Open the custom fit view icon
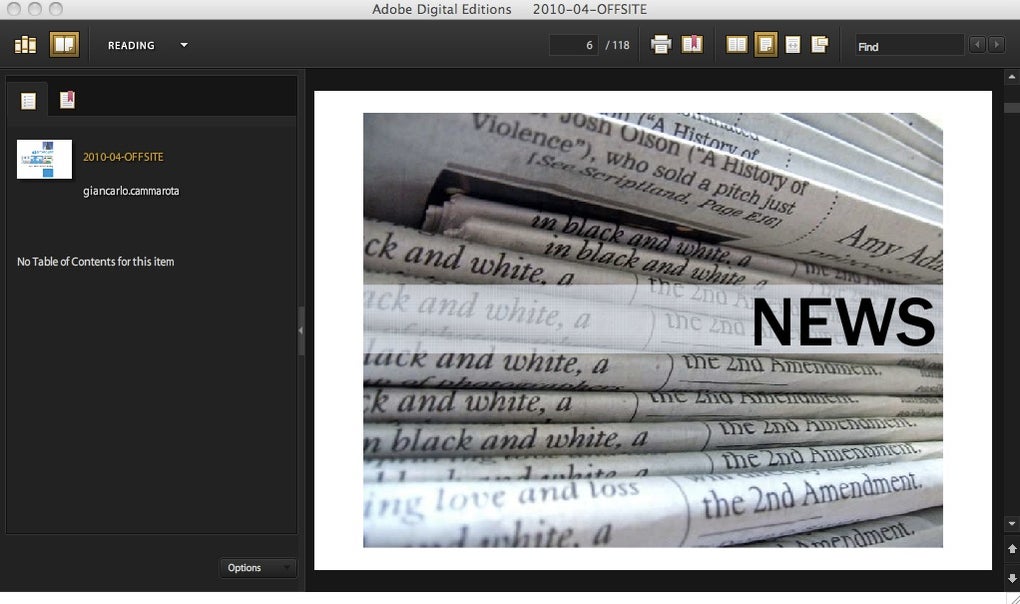1020x604 pixels. [x=820, y=44]
